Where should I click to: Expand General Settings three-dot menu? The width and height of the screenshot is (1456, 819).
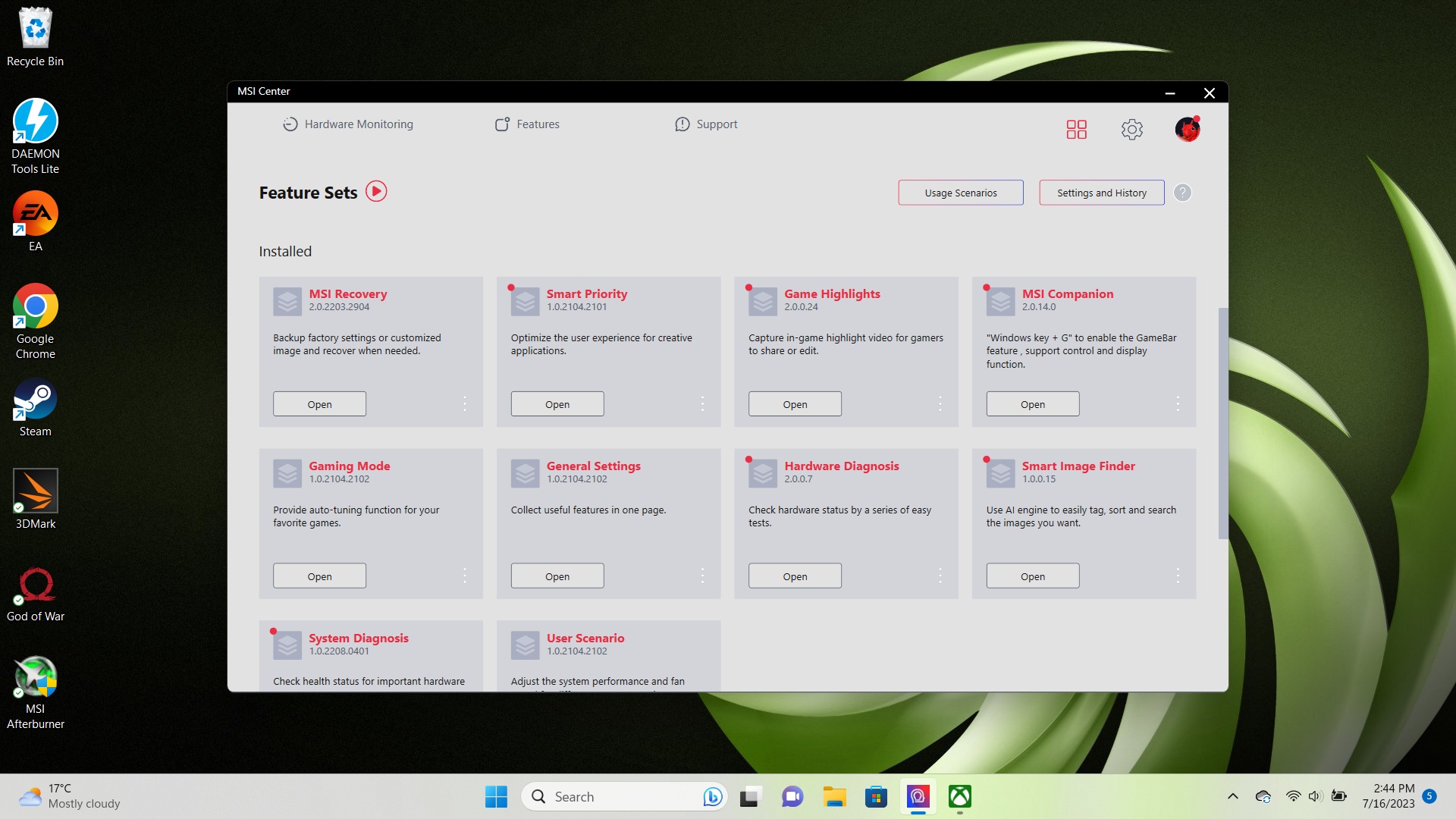click(x=702, y=576)
